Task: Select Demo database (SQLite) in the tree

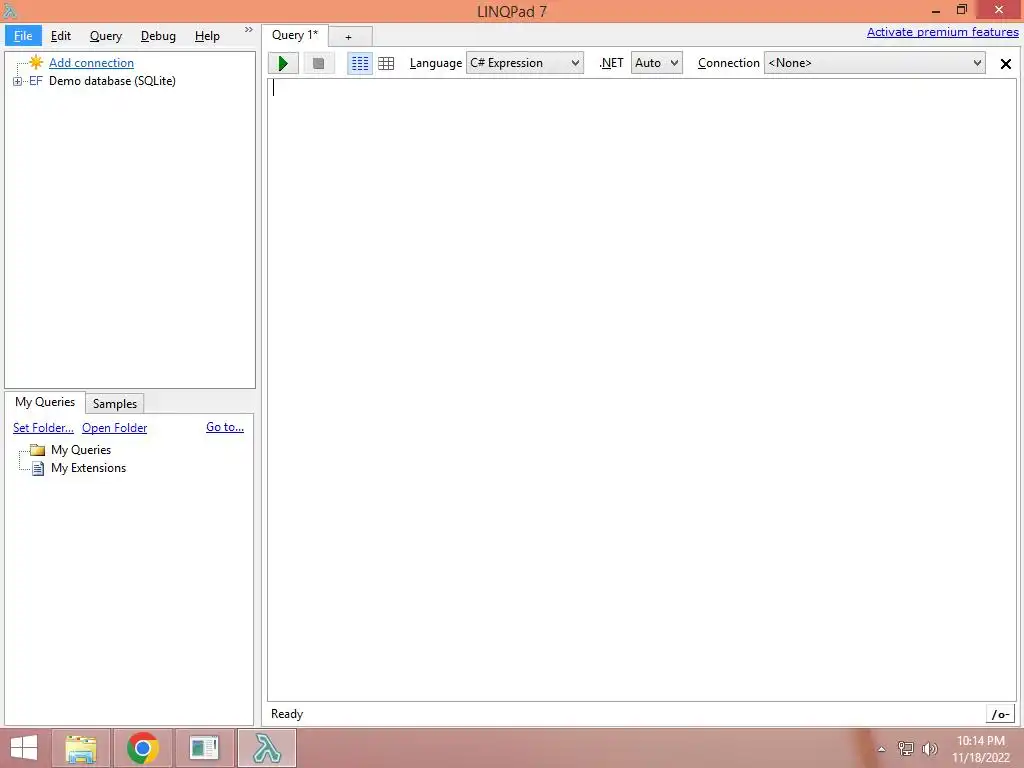Action: click(112, 81)
